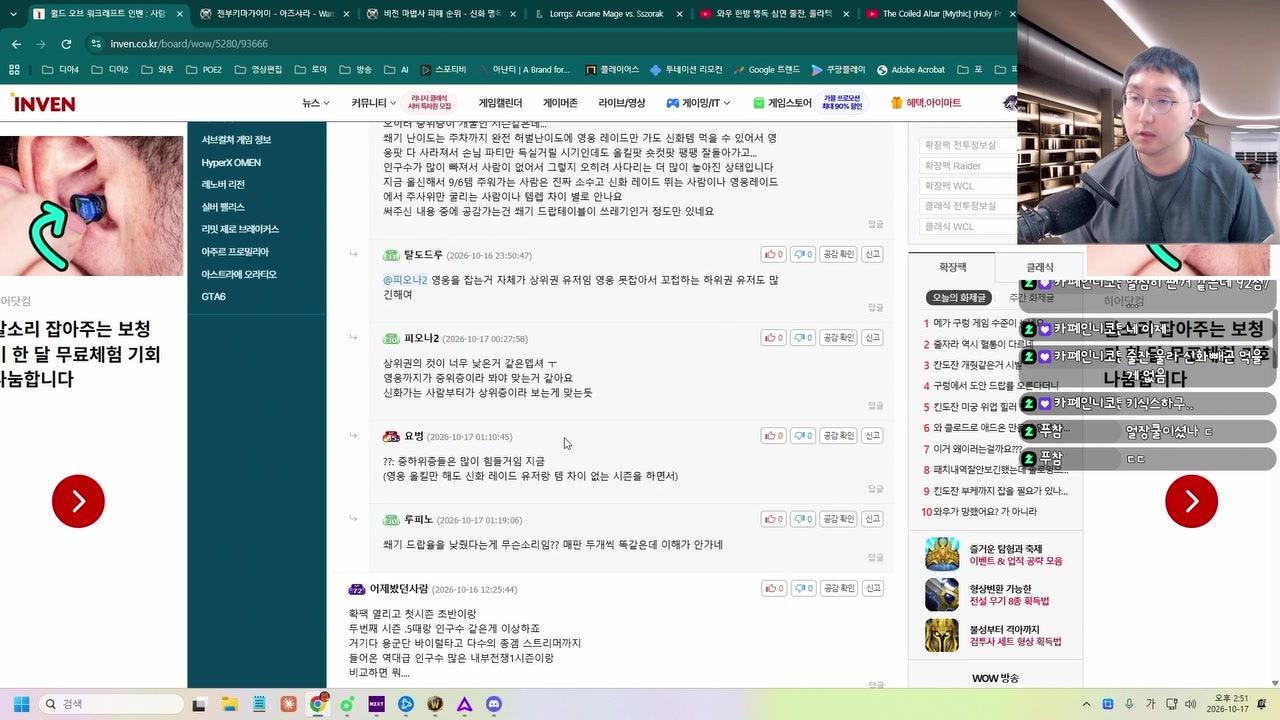Report the 요빙 comment with 신고
This screenshot has height=720, width=1280.
872,436
